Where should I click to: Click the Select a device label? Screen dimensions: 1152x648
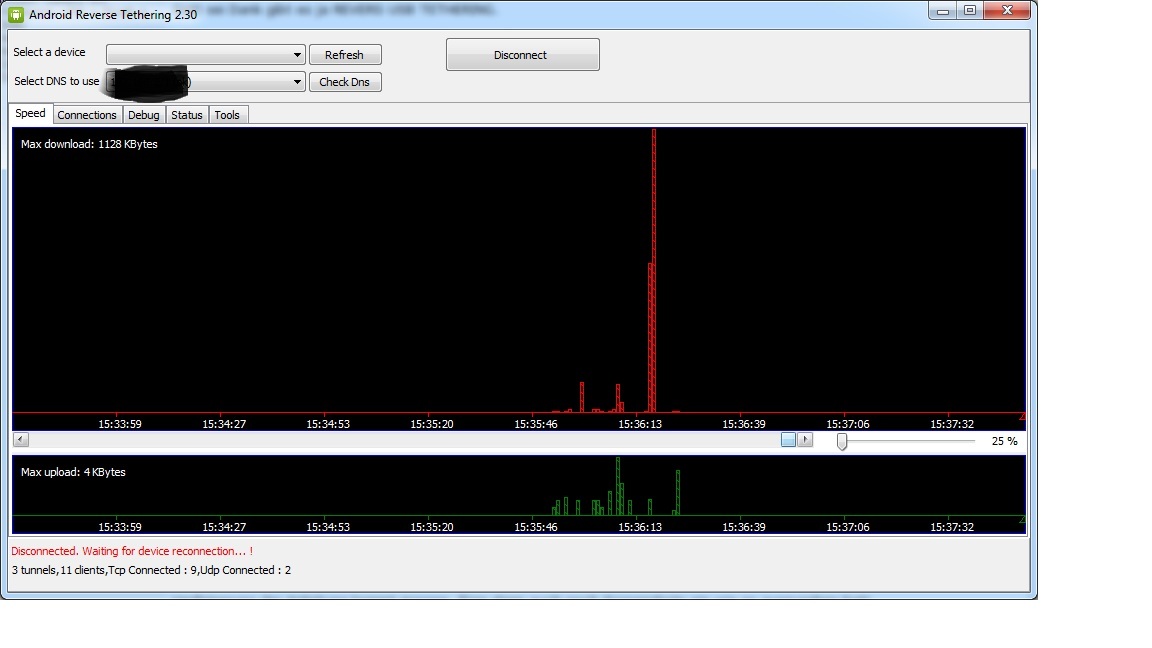coord(49,52)
